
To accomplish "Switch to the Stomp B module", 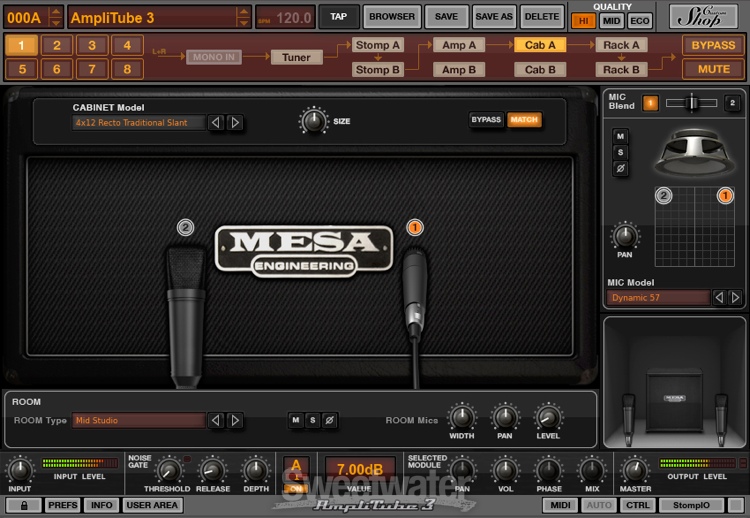I will click(x=378, y=70).
